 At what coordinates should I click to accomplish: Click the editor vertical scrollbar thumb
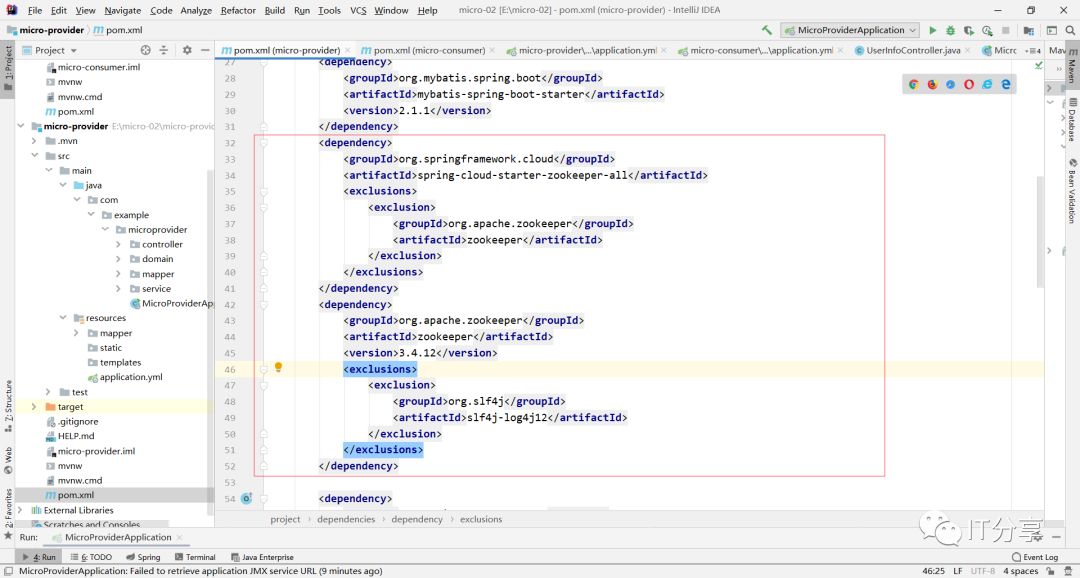pyautogui.click(x=1040, y=232)
